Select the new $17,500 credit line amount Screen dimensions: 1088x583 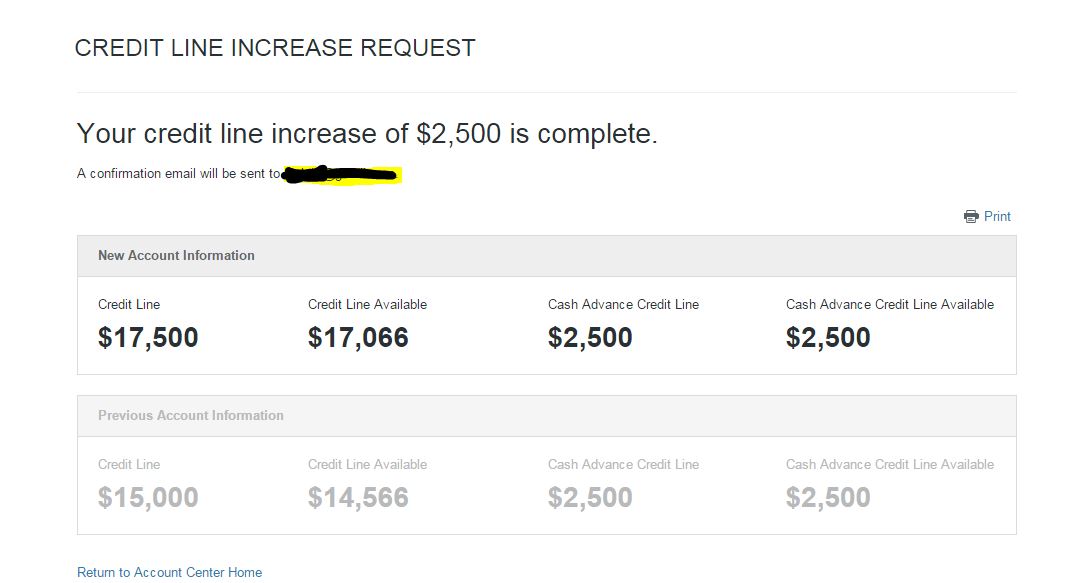tap(148, 337)
